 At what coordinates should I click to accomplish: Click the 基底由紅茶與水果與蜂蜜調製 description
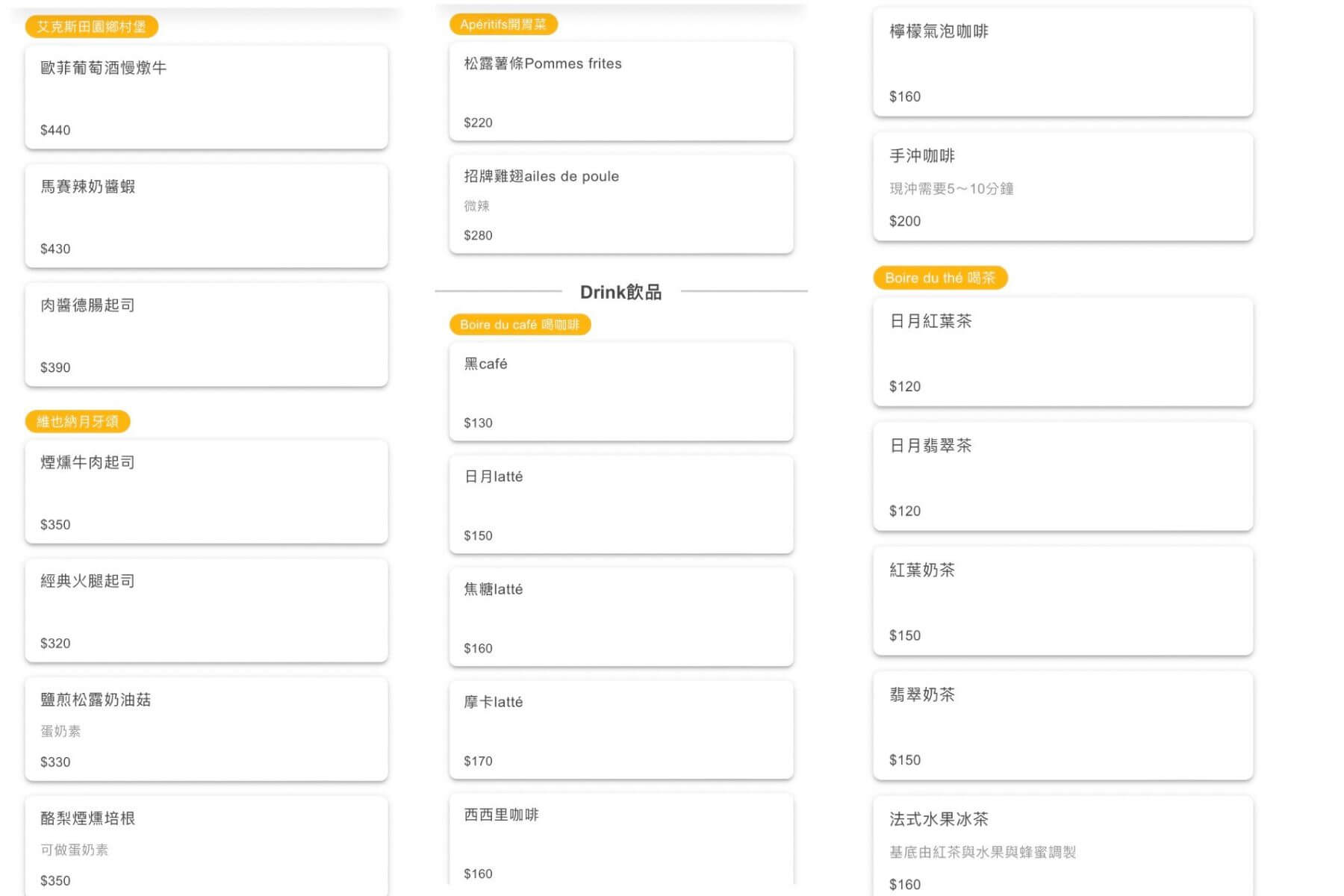[x=983, y=852]
